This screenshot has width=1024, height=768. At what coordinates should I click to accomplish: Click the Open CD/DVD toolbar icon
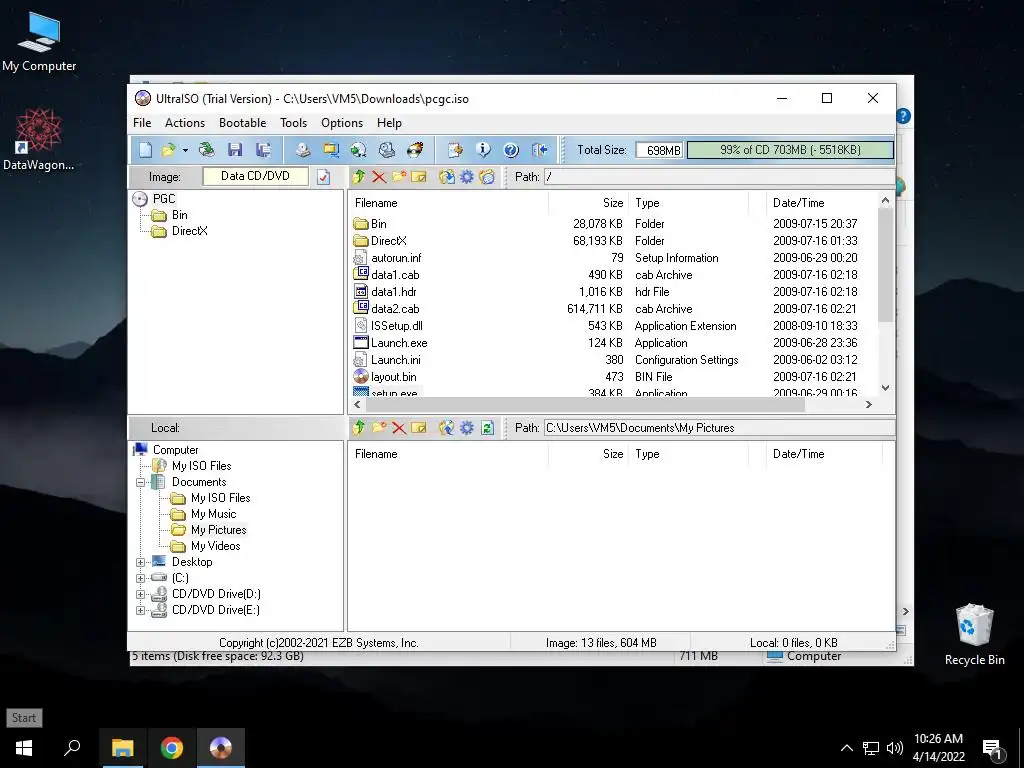pos(206,150)
